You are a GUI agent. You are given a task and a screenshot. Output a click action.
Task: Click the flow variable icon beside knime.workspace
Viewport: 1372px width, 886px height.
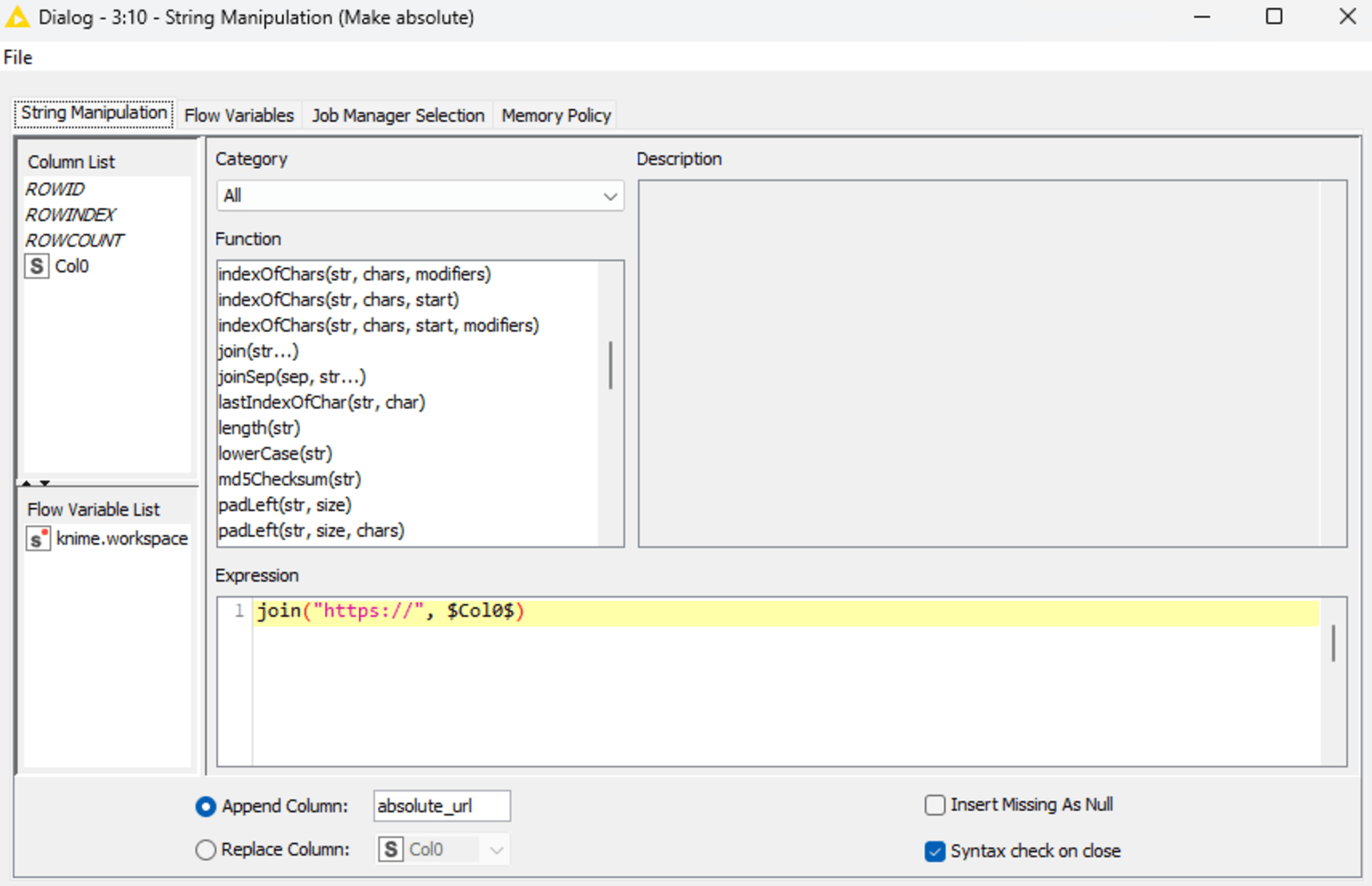38,539
